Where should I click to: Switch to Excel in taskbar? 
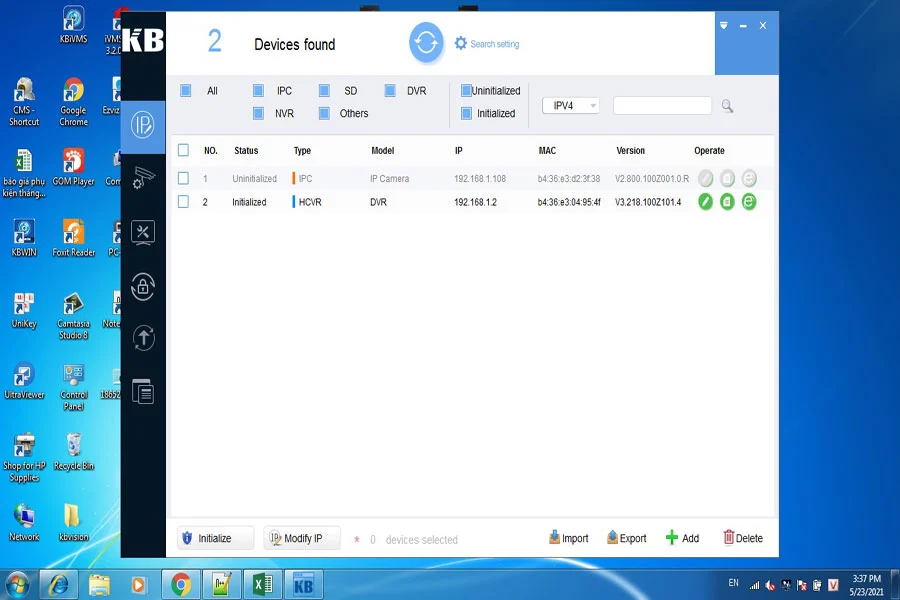pos(262,584)
